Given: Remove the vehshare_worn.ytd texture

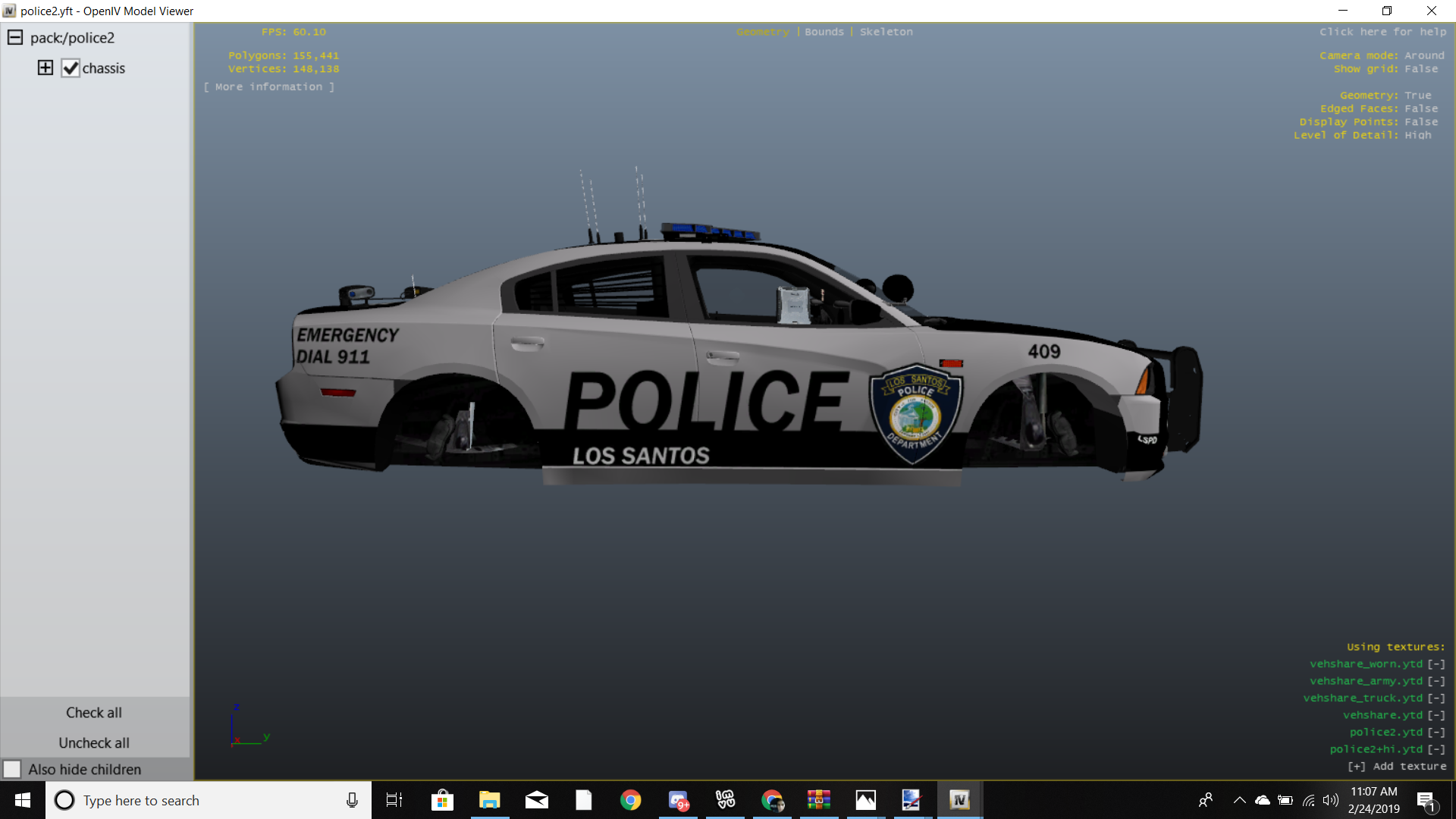Looking at the screenshot, I should coord(1436,664).
